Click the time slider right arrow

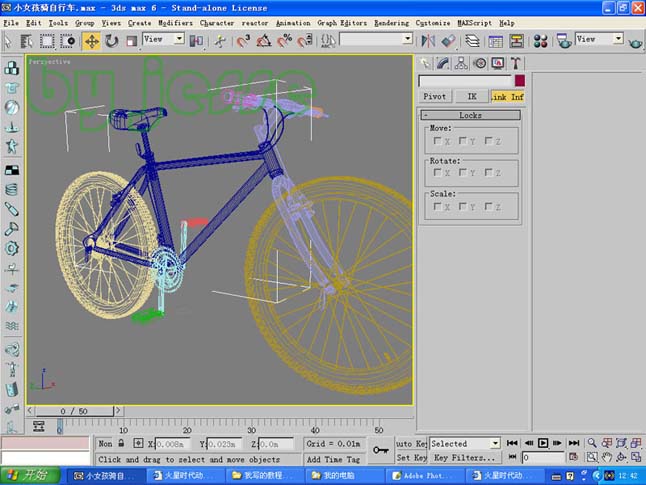(x=118, y=410)
